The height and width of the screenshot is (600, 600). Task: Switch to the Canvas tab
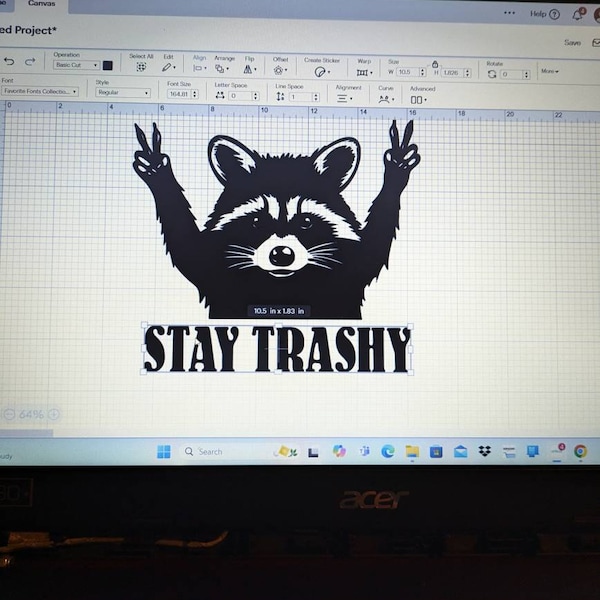pos(42,4)
